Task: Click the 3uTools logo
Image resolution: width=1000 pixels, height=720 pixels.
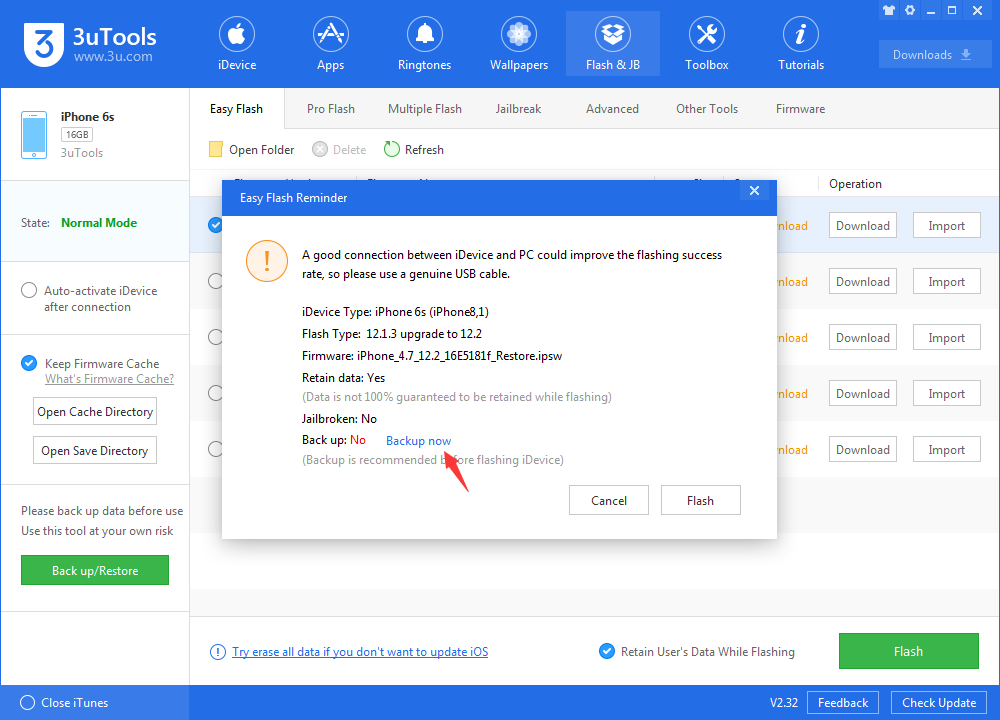Action: click(90, 44)
